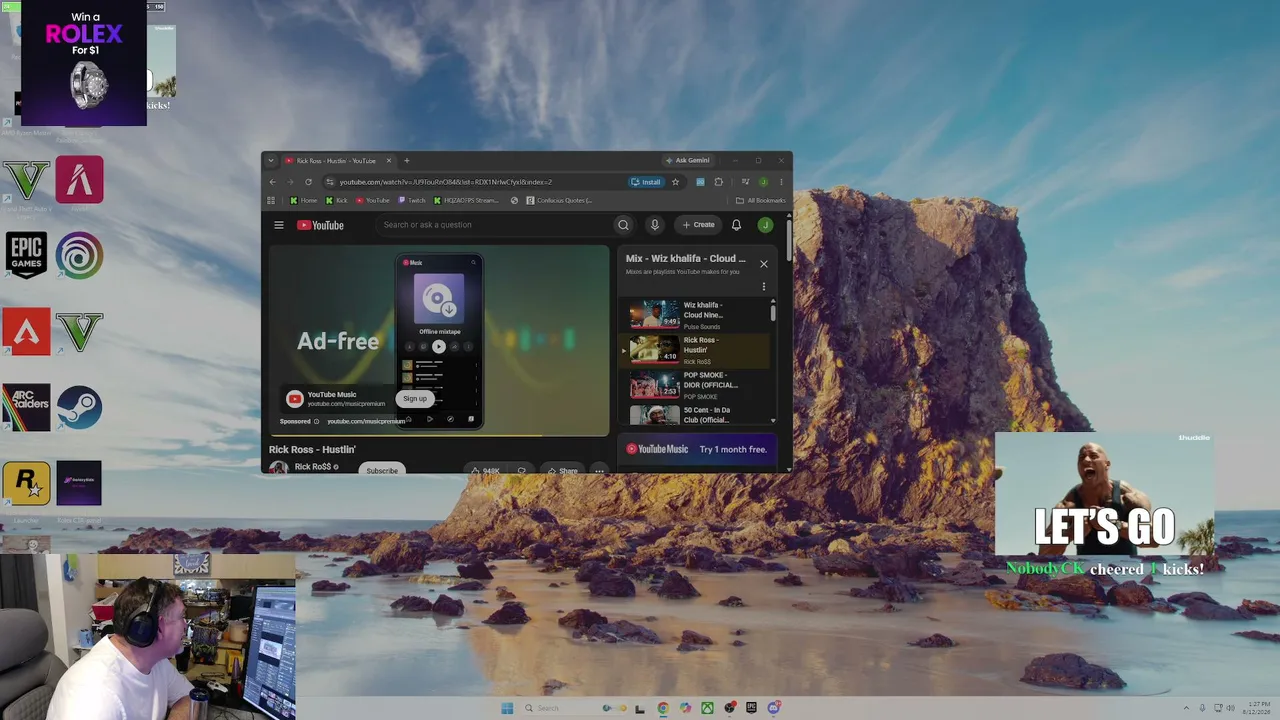The width and height of the screenshot is (1280, 720).
Task: Show hidden system tray icons
Action: (x=1186, y=708)
